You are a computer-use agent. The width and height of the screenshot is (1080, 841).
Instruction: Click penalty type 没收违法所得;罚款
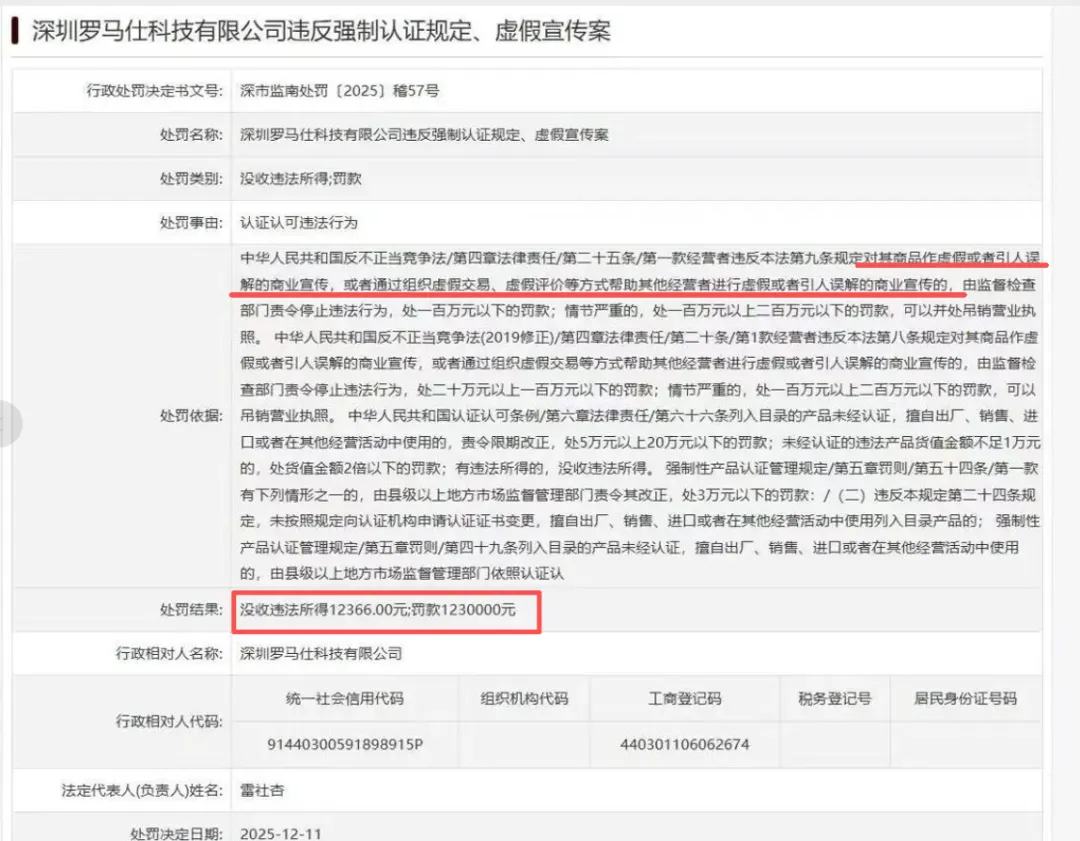(300, 179)
